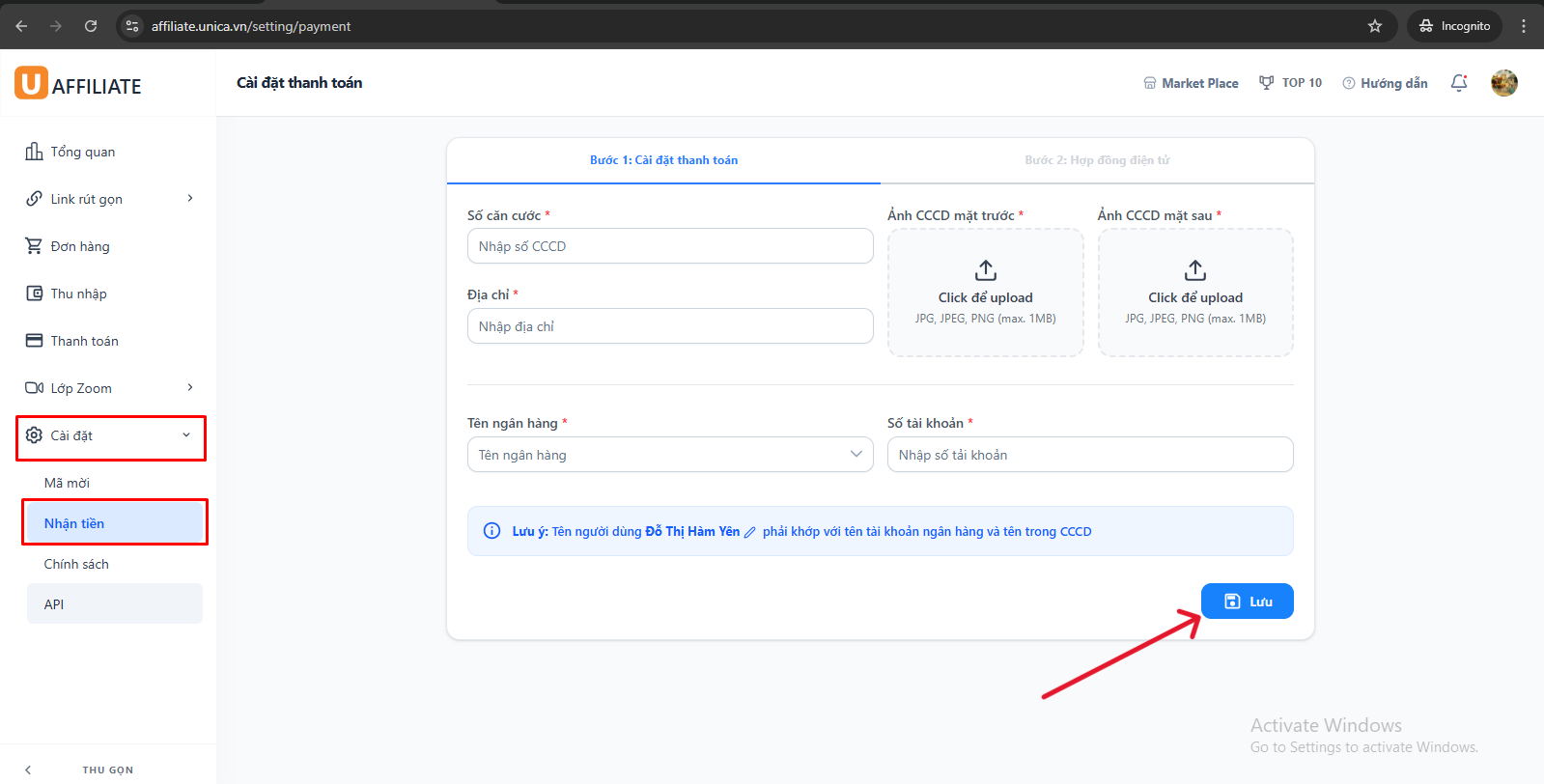Bookmark this page with the star icon
1544x784 pixels.
coord(1375,26)
